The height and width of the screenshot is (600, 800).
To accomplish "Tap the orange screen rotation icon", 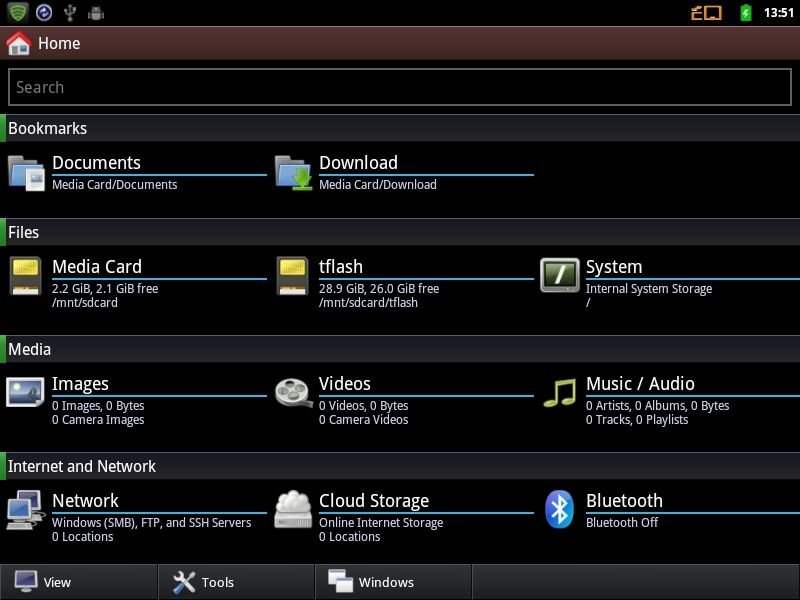I will (x=706, y=13).
